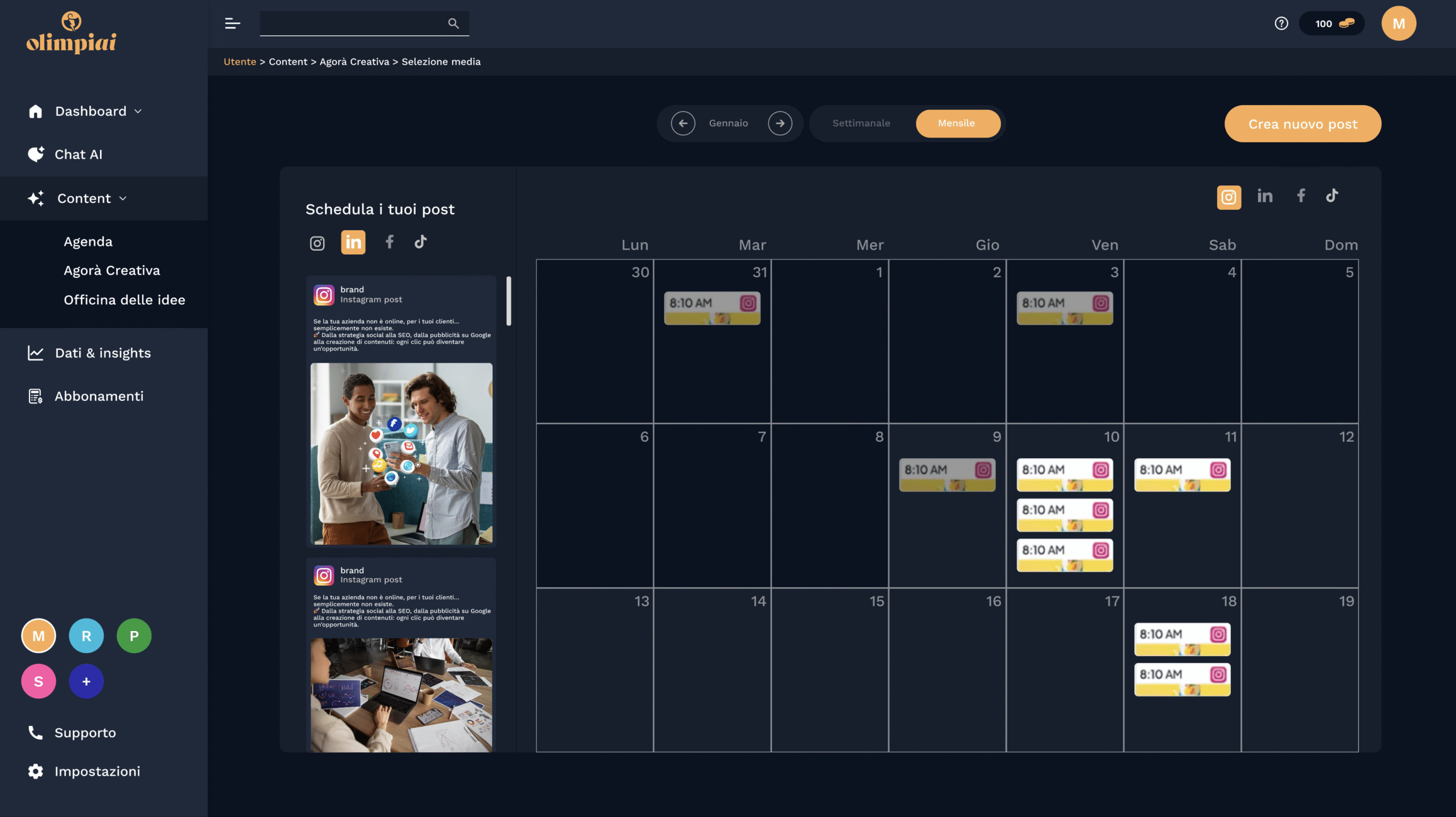Select LinkedIn icon in calendar filter

tap(1265, 196)
